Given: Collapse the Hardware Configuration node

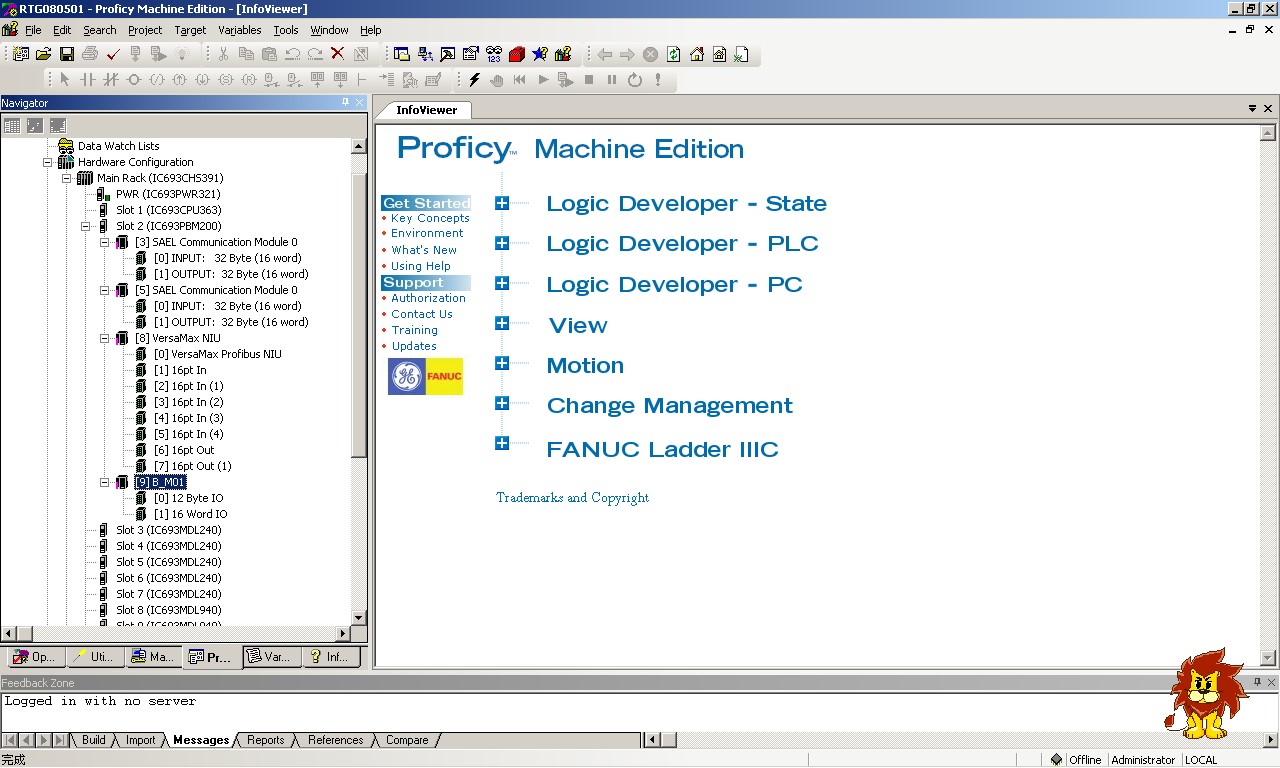Looking at the screenshot, I should 47,162.
